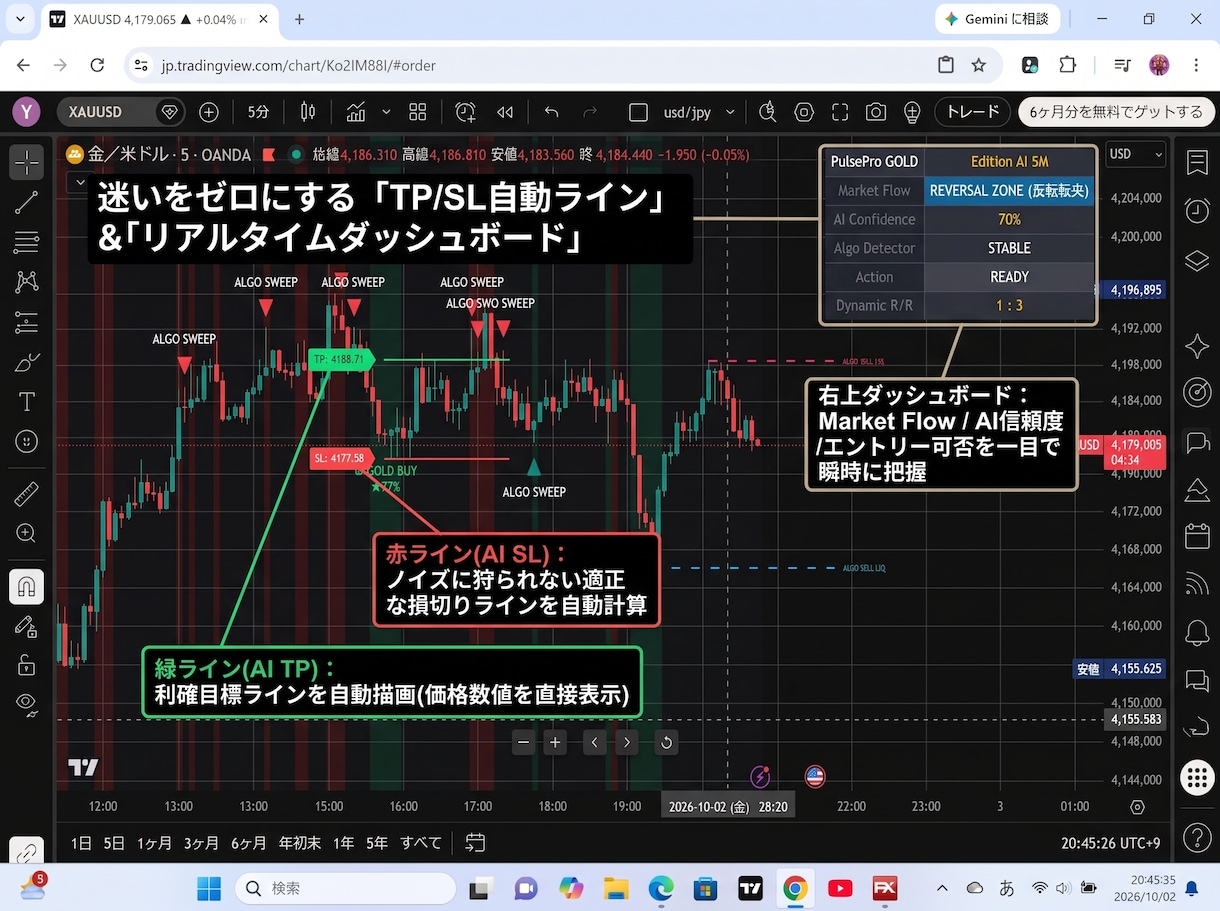This screenshot has height=911, width=1220.
Task: Open the go to date calendar
Action: click(x=475, y=843)
